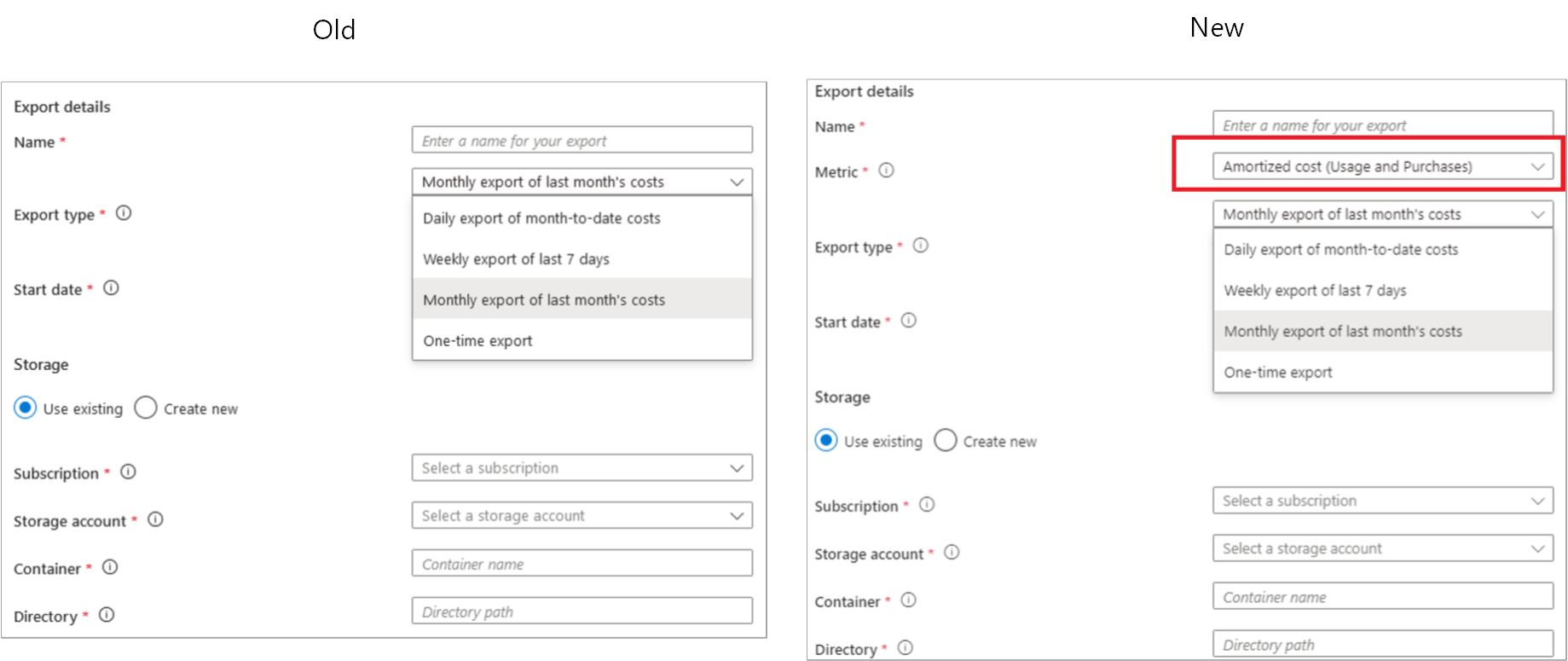Click Directory path field in Old panel
This screenshot has height=661, width=1568.
581,612
